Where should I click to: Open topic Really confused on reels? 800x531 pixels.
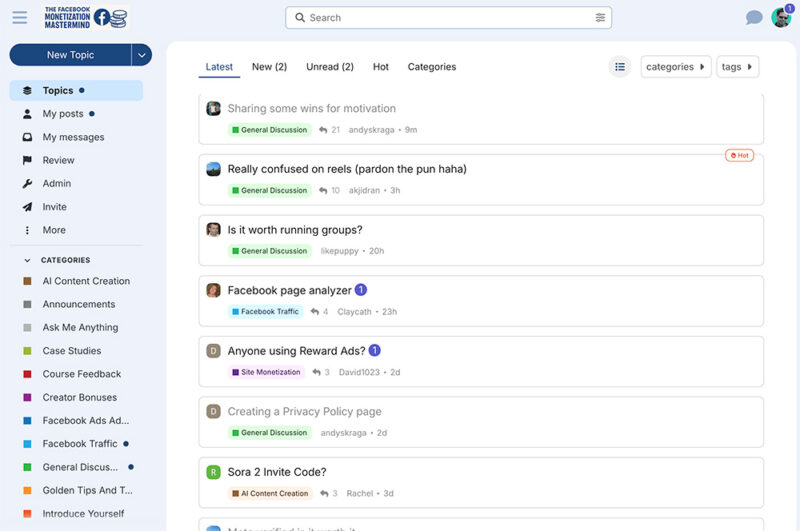347,169
